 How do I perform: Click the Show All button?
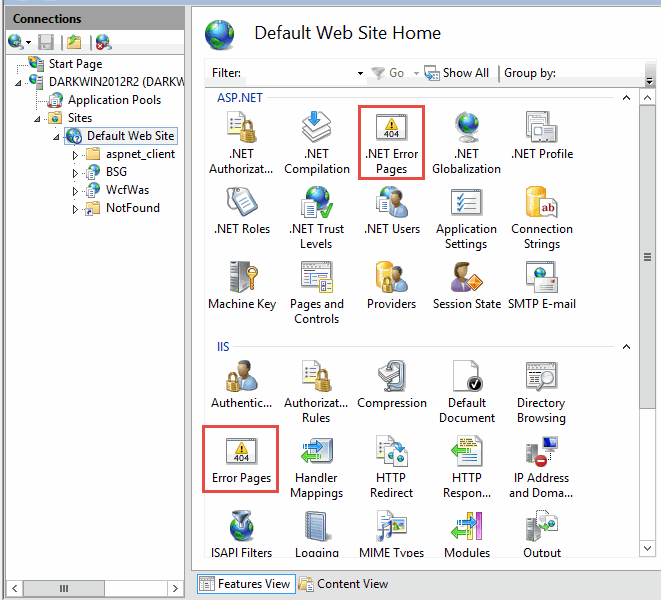point(457,73)
